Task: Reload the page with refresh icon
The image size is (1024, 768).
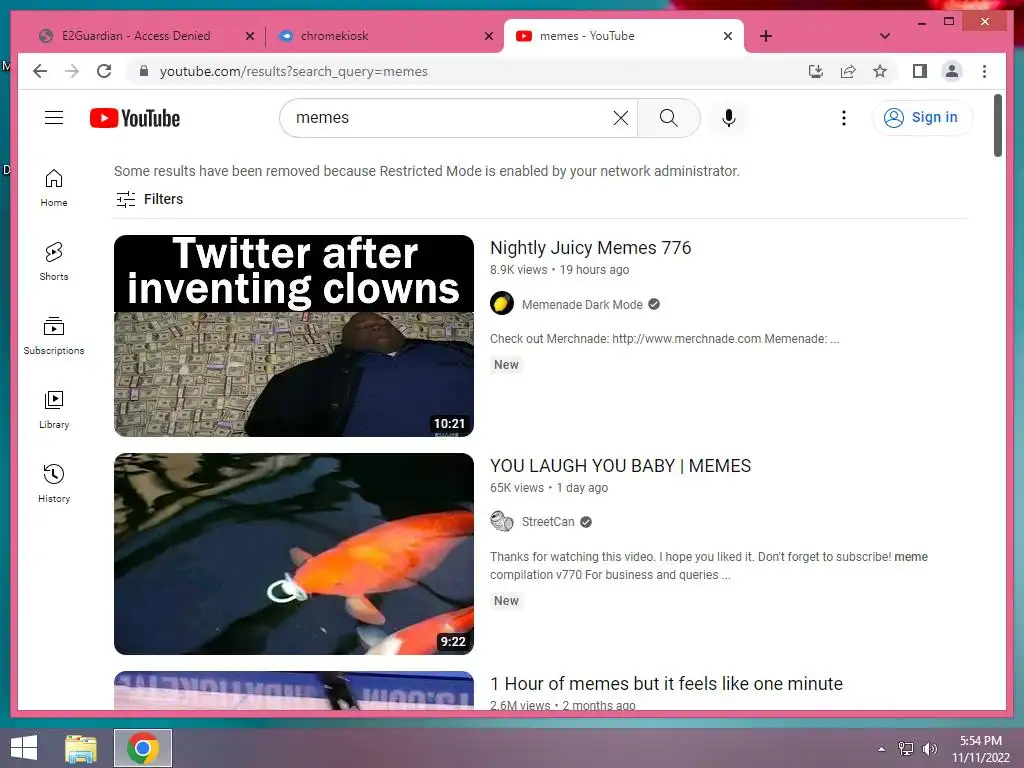Action: [104, 71]
